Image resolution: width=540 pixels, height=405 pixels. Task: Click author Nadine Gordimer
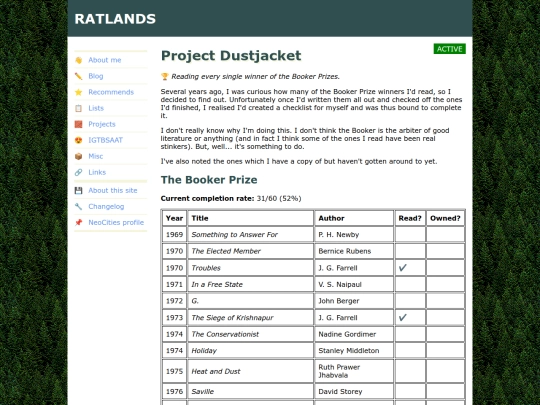[x=347, y=334]
